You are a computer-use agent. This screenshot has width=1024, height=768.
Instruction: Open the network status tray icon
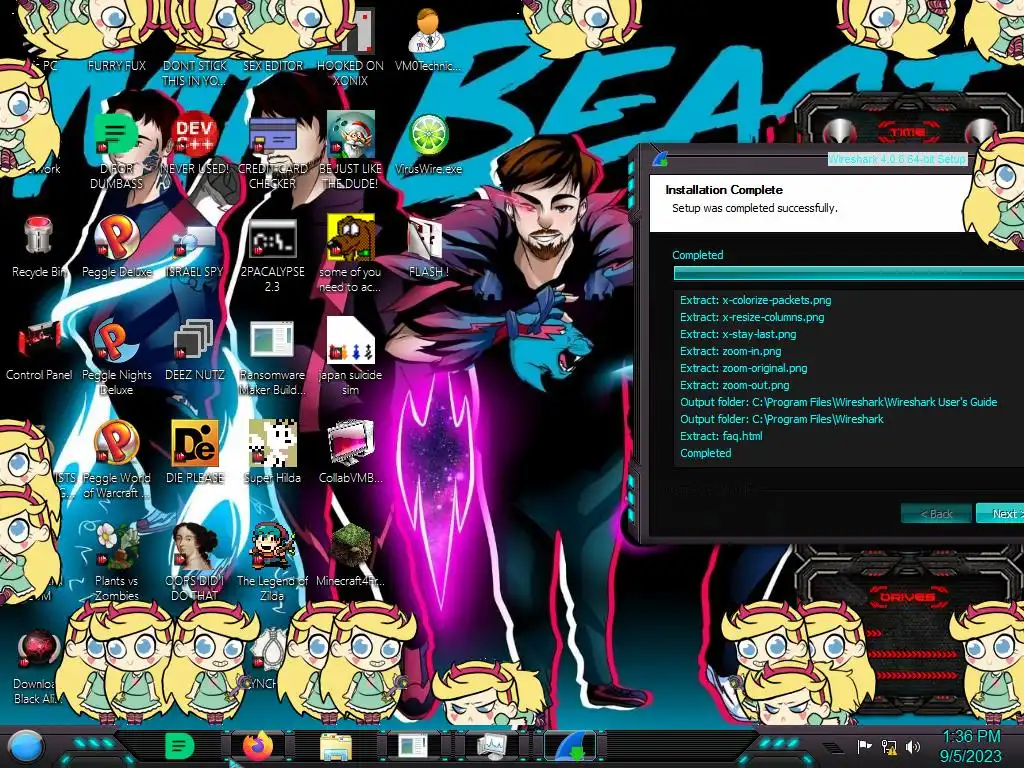click(x=889, y=746)
